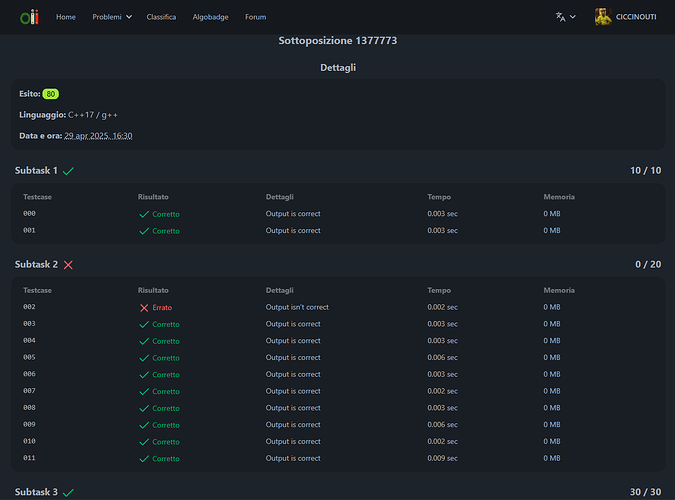Screen dimensions: 675x500
Task: Click the CICCINOUTI user avatar
Action: [x=603, y=17]
